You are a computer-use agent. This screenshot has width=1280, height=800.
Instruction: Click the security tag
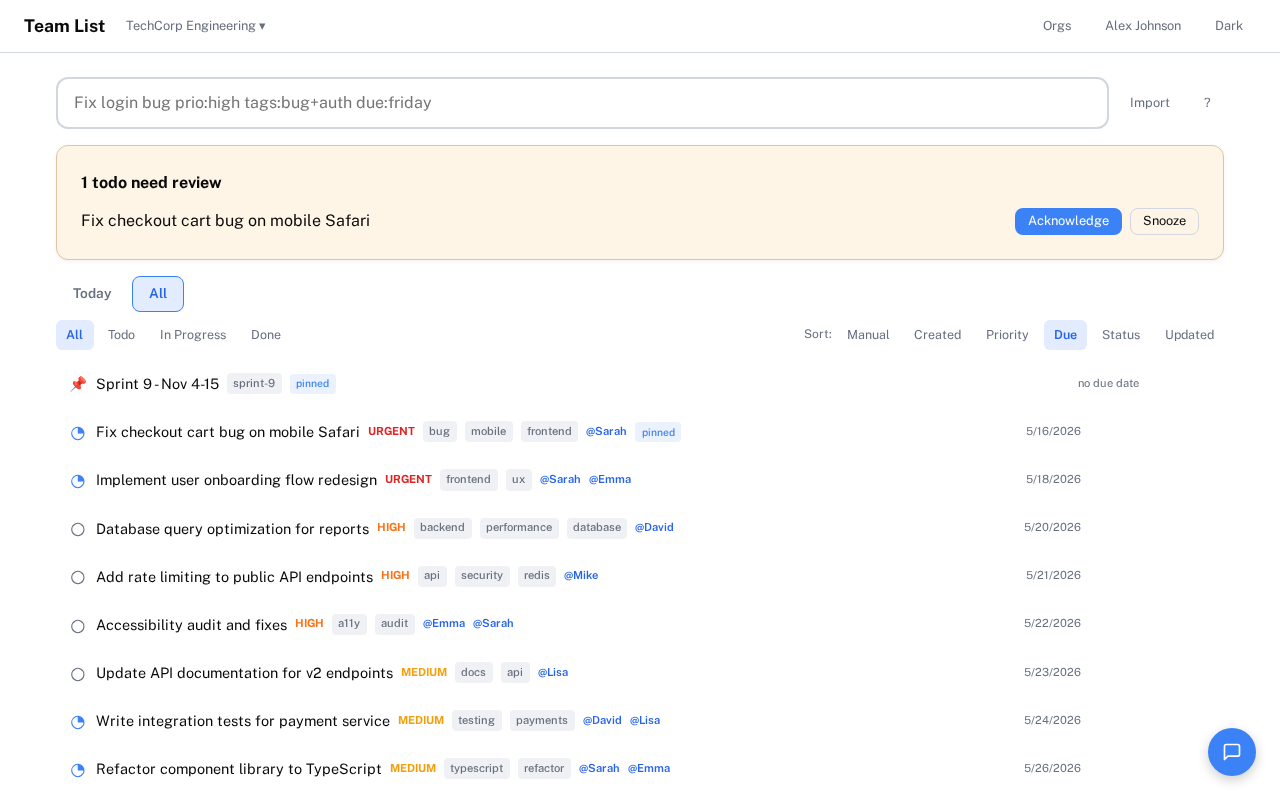tap(482, 576)
